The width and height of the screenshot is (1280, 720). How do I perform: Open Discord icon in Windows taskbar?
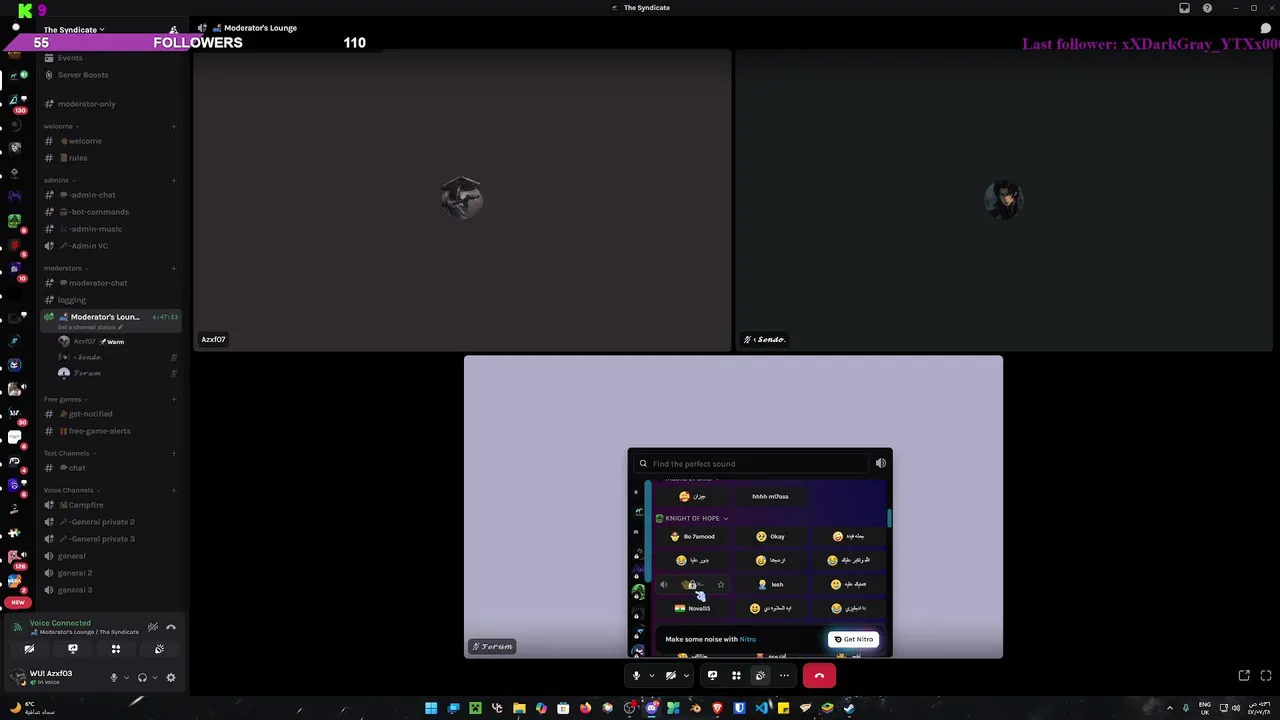(x=651, y=708)
